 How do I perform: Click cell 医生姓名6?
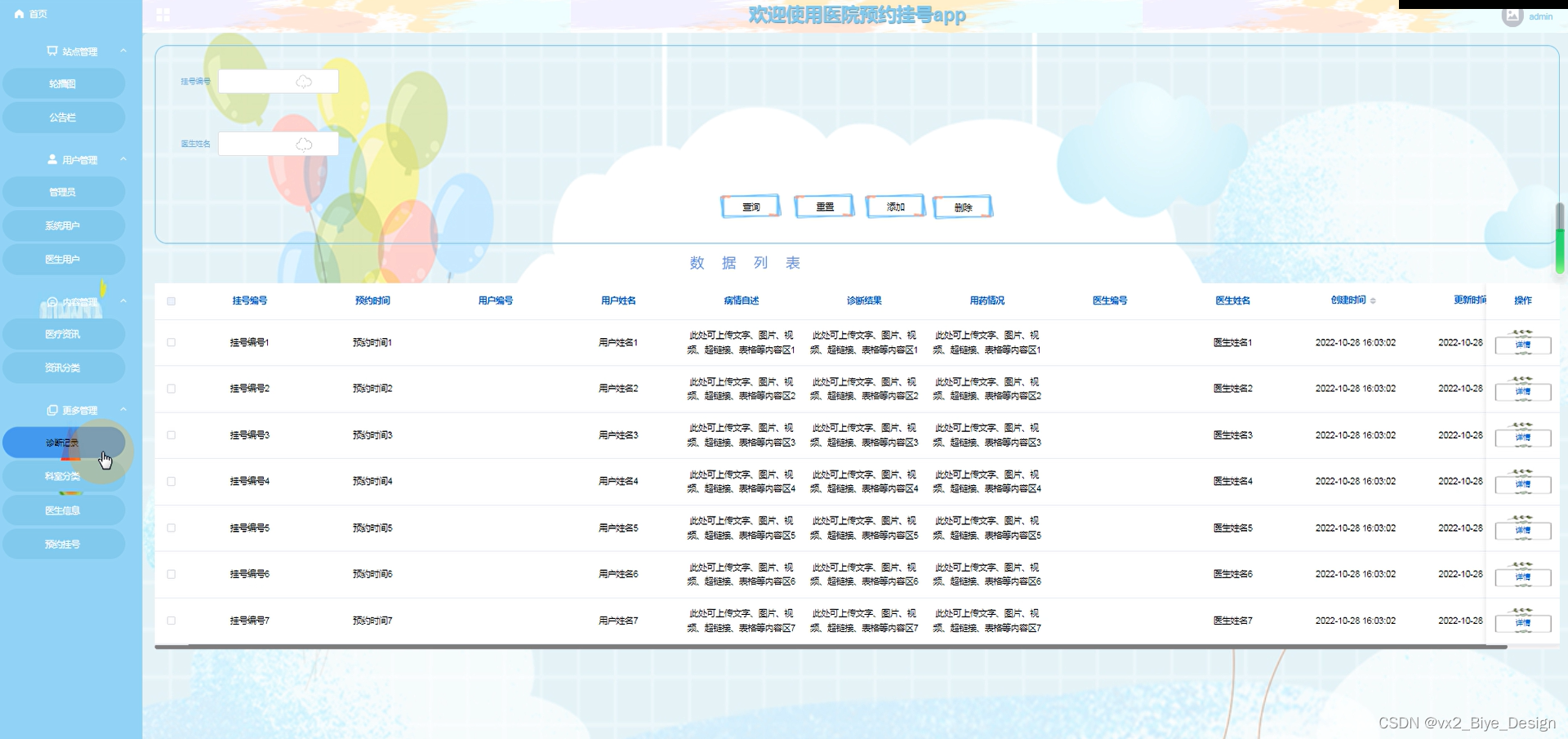click(x=1233, y=574)
